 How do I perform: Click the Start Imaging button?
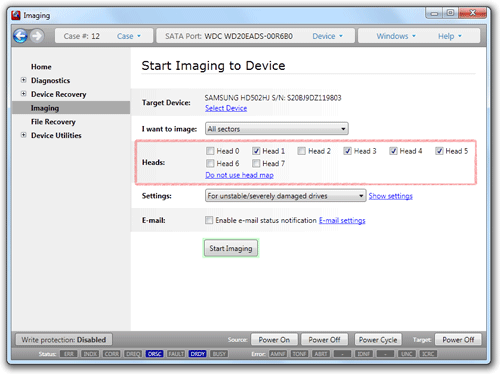click(x=231, y=248)
